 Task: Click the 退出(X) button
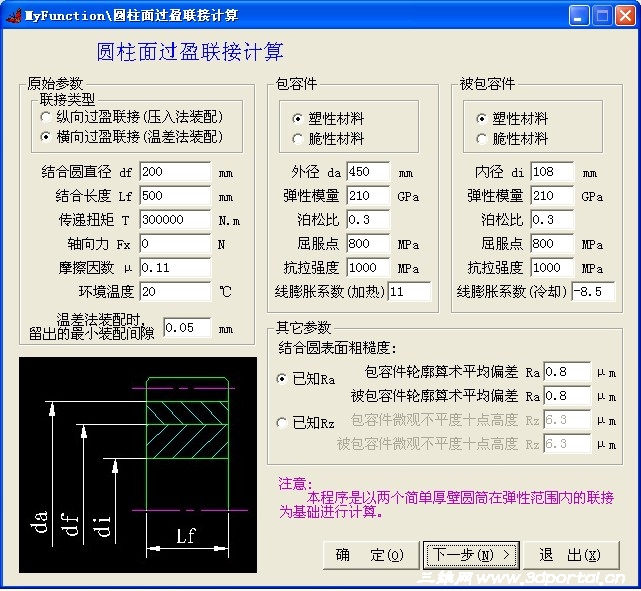(x=572, y=555)
